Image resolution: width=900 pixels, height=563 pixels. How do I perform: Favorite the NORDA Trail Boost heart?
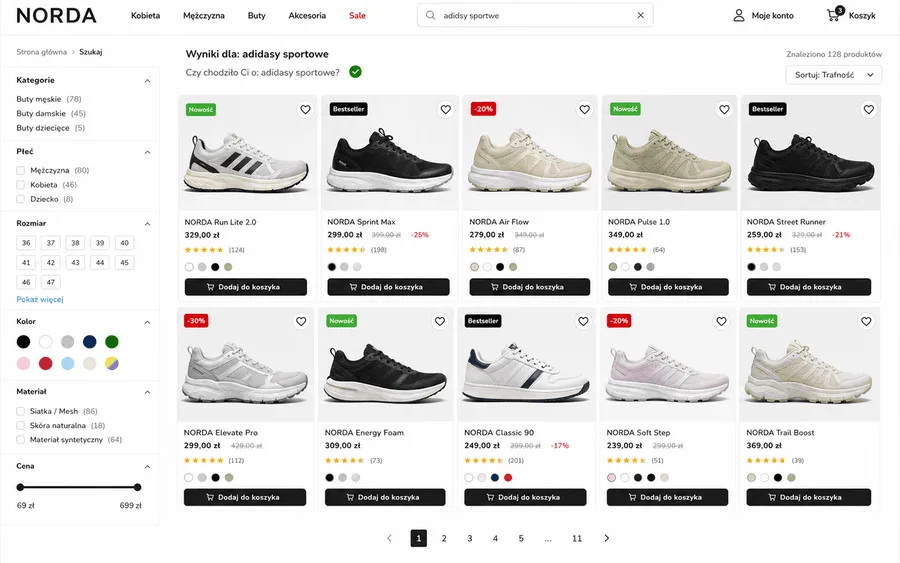click(x=866, y=321)
